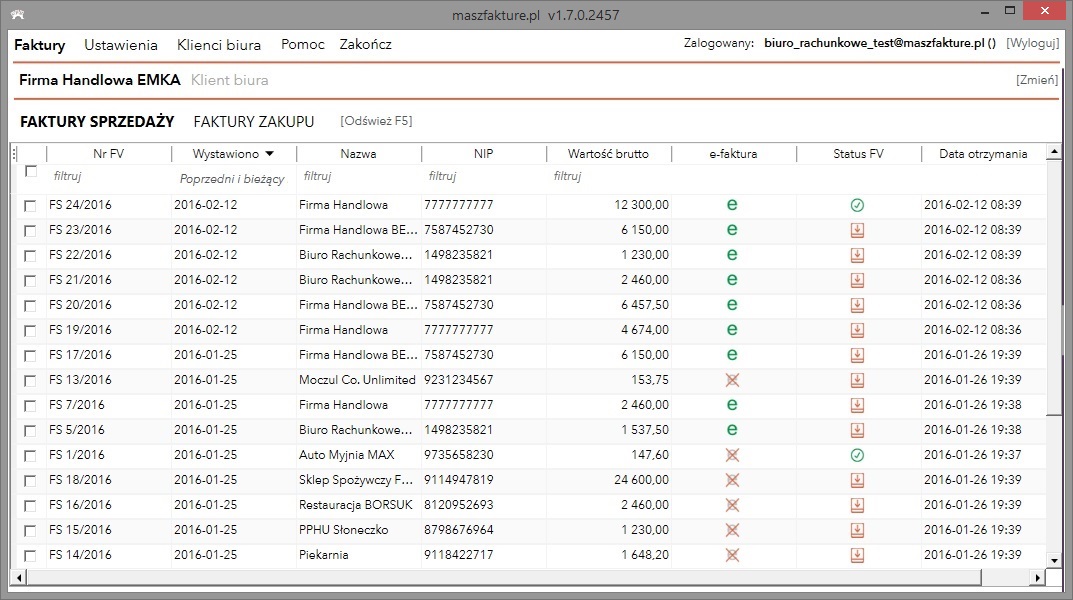The width and height of the screenshot is (1073, 600).
Task: Check the box for invoice FS 13/2016
Action: (30, 380)
